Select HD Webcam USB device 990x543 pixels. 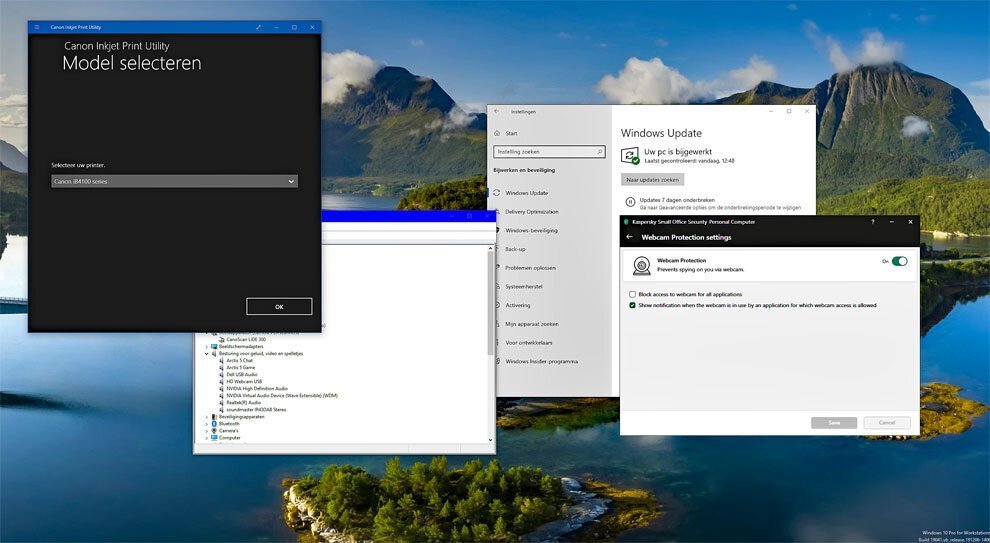pyautogui.click(x=244, y=381)
